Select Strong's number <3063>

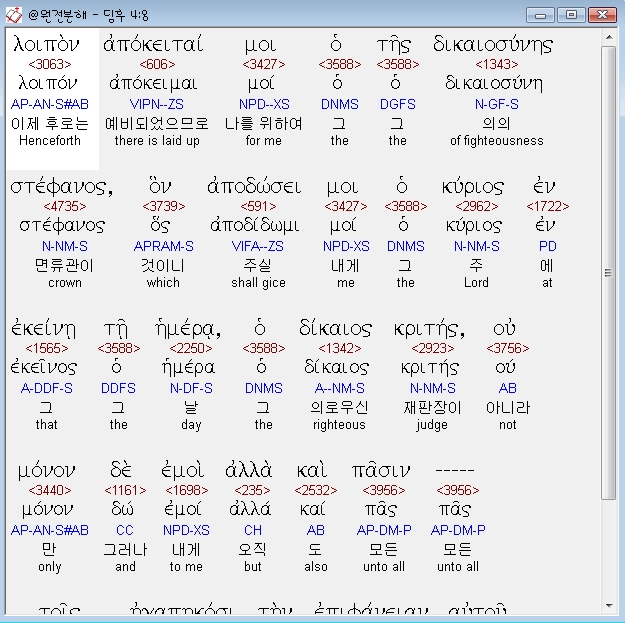[50, 64]
